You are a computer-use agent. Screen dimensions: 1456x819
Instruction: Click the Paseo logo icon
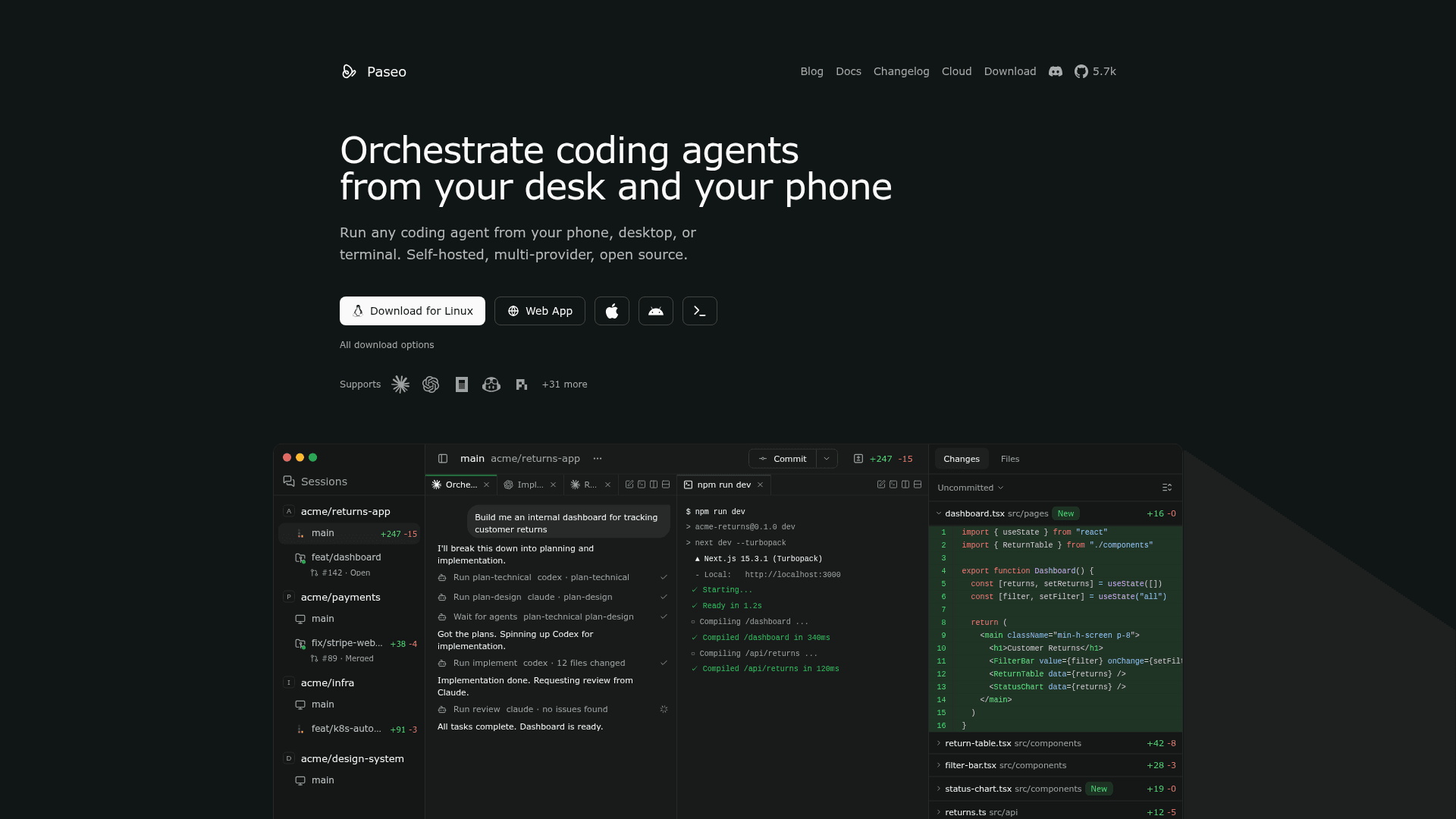click(x=349, y=71)
